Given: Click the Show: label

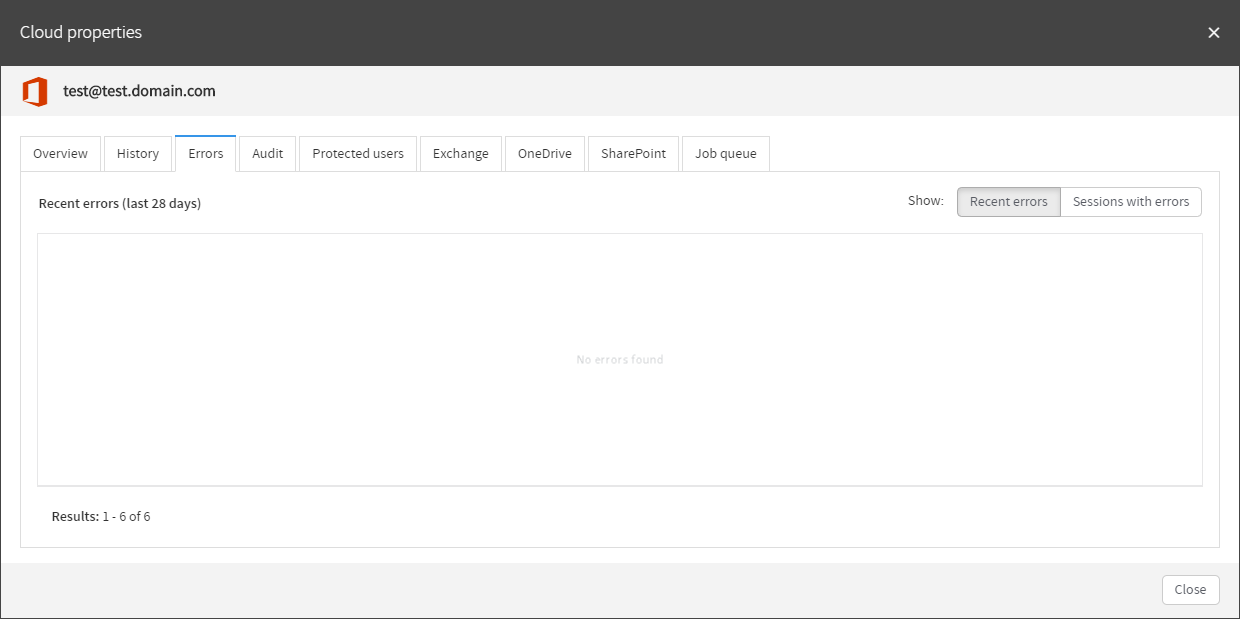Looking at the screenshot, I should [926, 201].
